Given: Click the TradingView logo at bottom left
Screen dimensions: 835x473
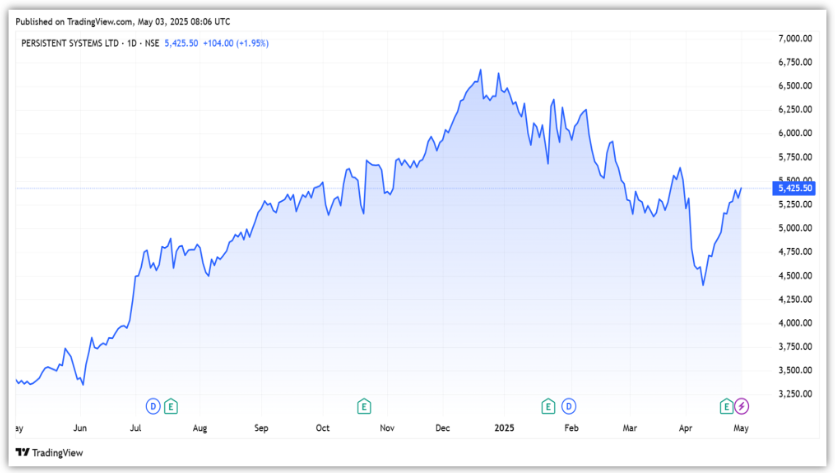Looking at the screenshot, I should click(x=50, y=452).
